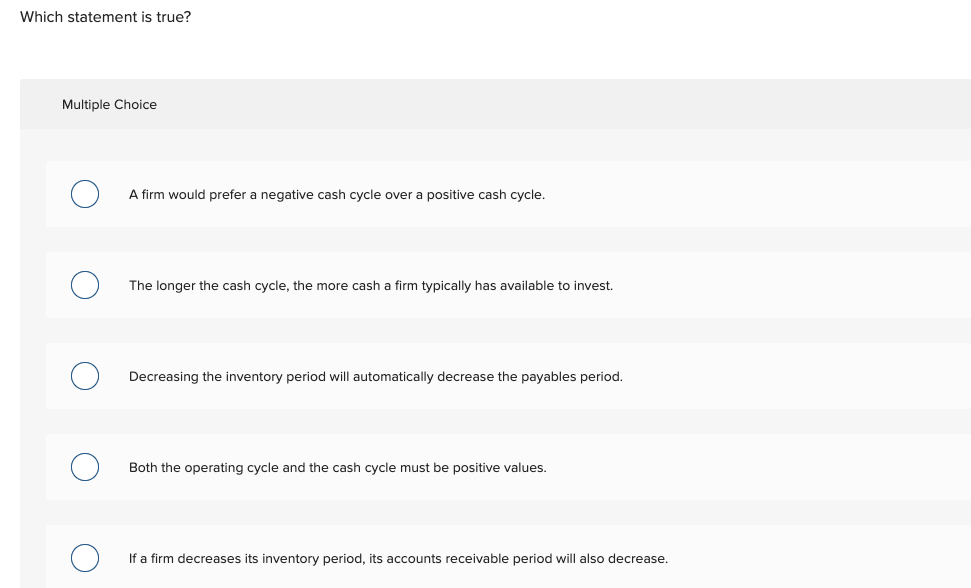Click the third answer option text

(x=376, y=376)
